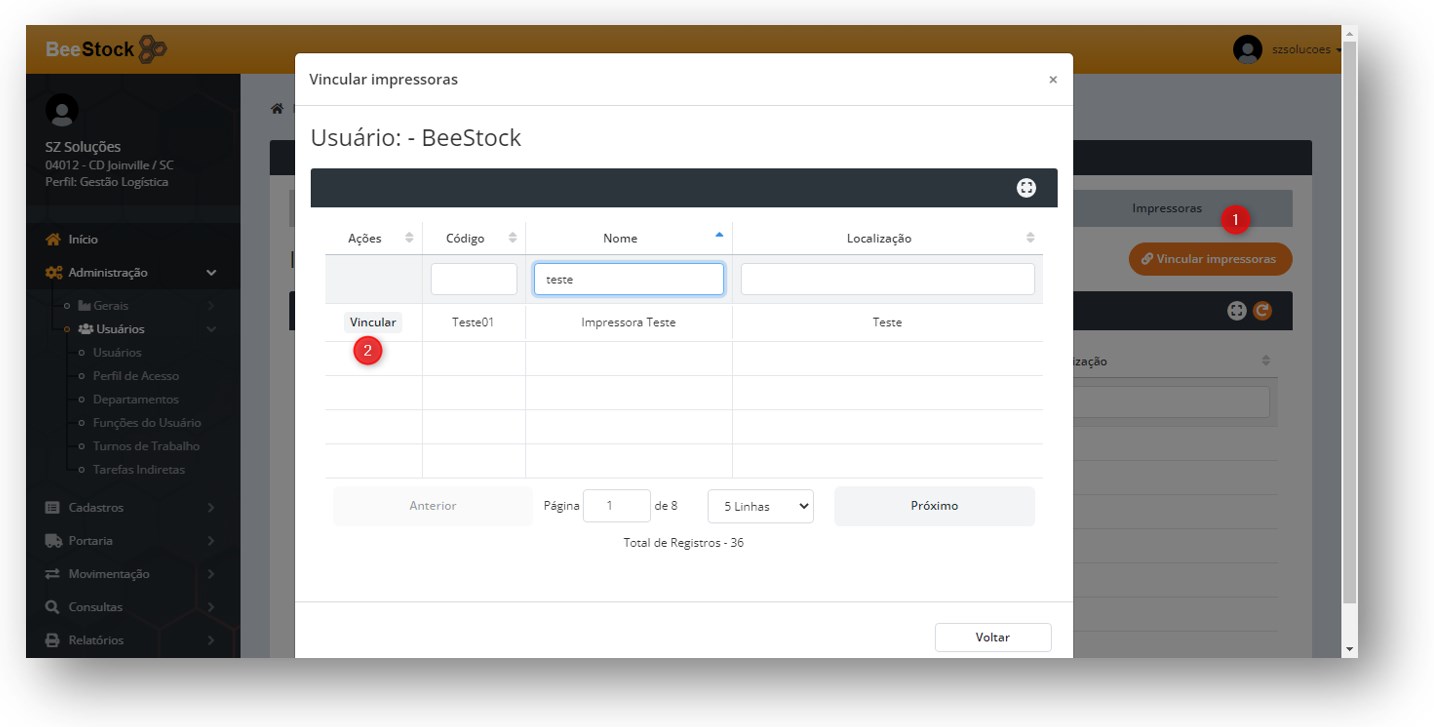
Task: Go to next page with Próximo
Action: pyautogui.click(x=934, y=506)
